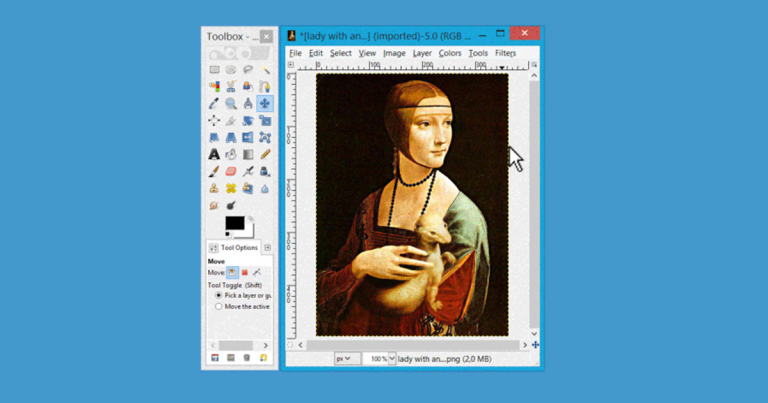
Task: Select the Bucket Fill tool
Action: click(231, 154)
